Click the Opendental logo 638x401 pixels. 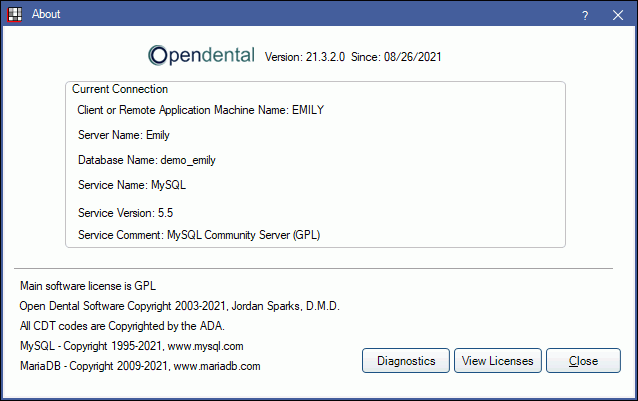point(201,55)
